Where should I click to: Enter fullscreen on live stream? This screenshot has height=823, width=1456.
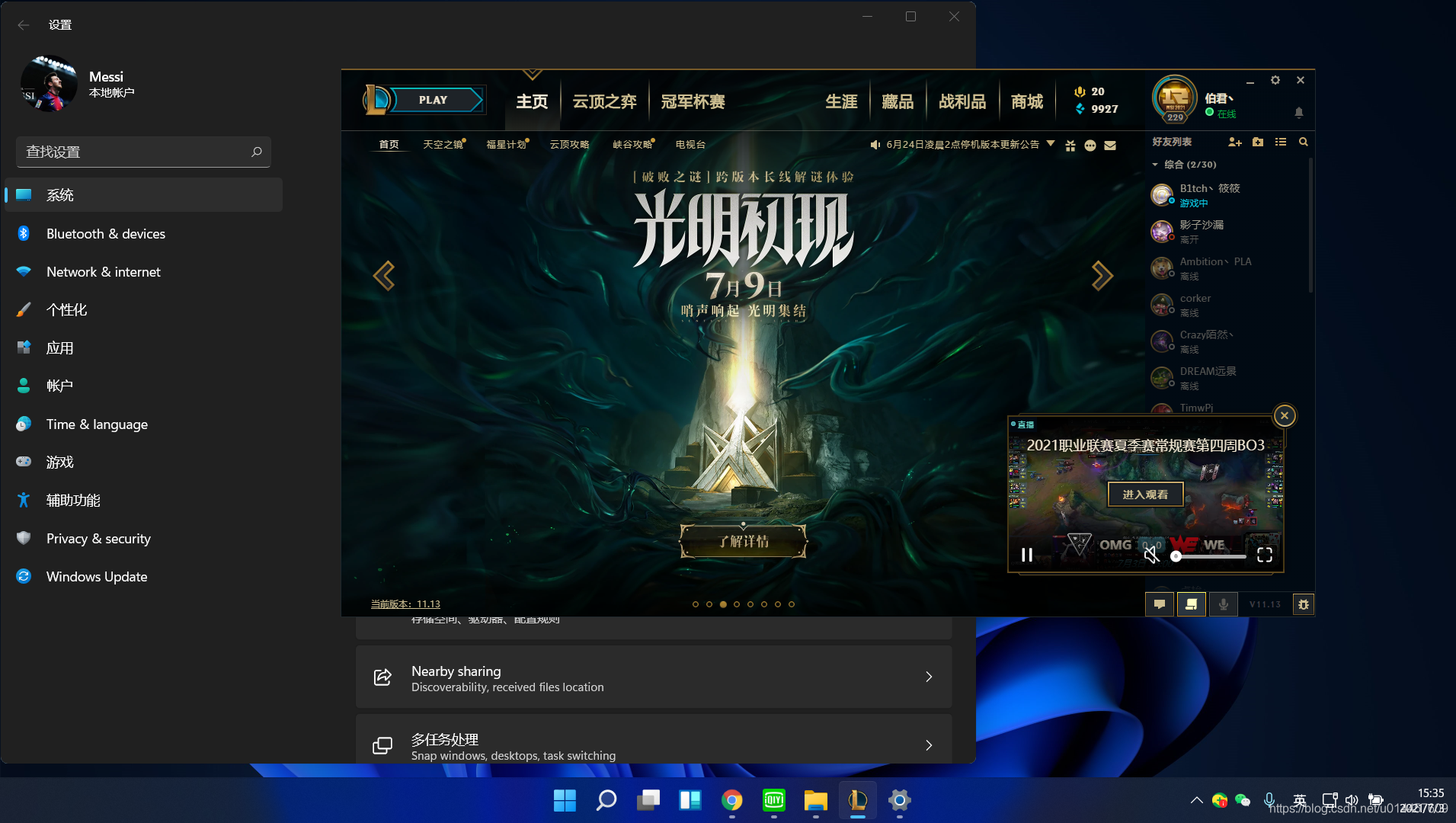[1265, 555]
